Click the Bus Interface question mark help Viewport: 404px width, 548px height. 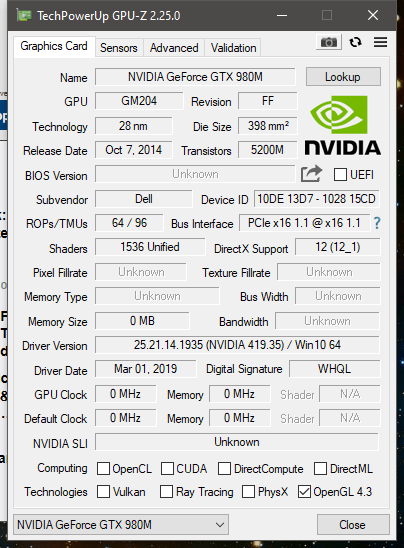(x=377, y=223)
